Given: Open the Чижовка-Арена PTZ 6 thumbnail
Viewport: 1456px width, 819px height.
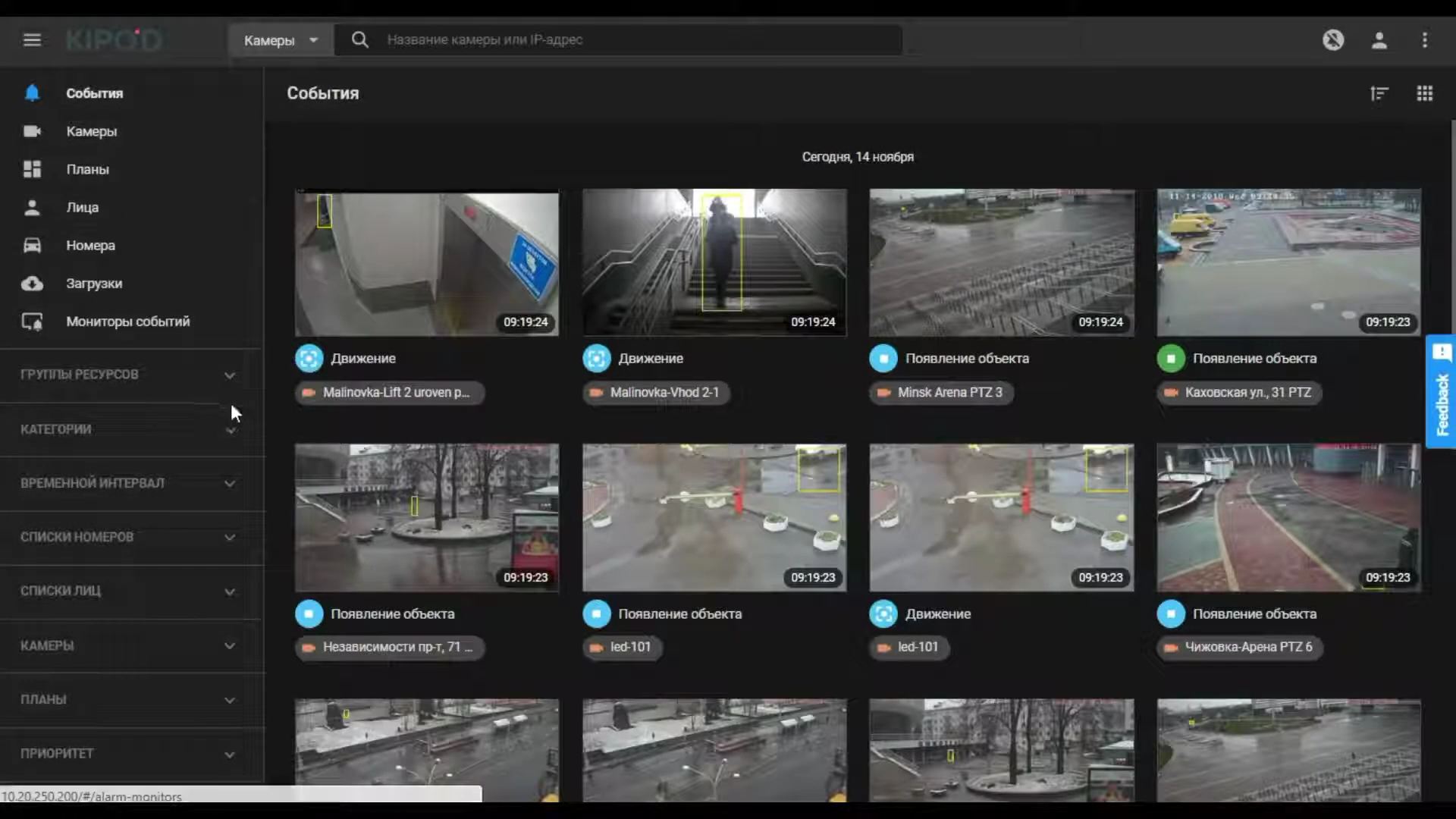Looking at the screenshot, I should click(x=1289, y=518).
